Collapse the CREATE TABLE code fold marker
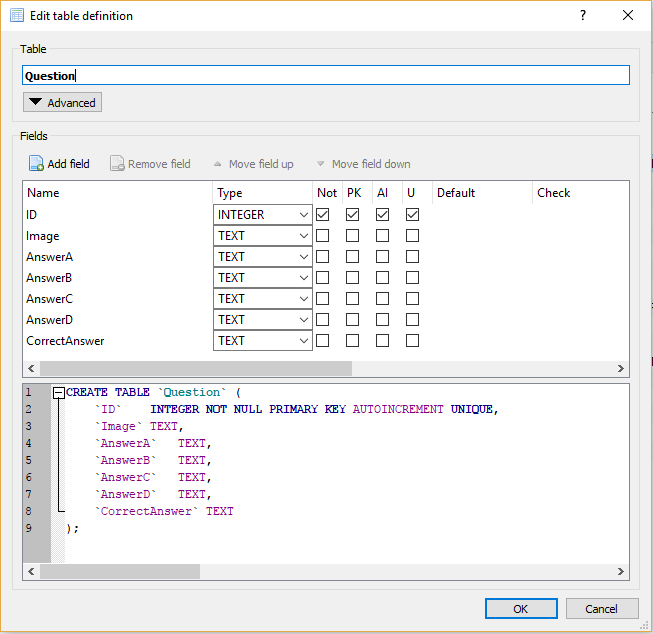Image resolution: width=653 pixels, height=634 pixels. [x=59, y=393]
